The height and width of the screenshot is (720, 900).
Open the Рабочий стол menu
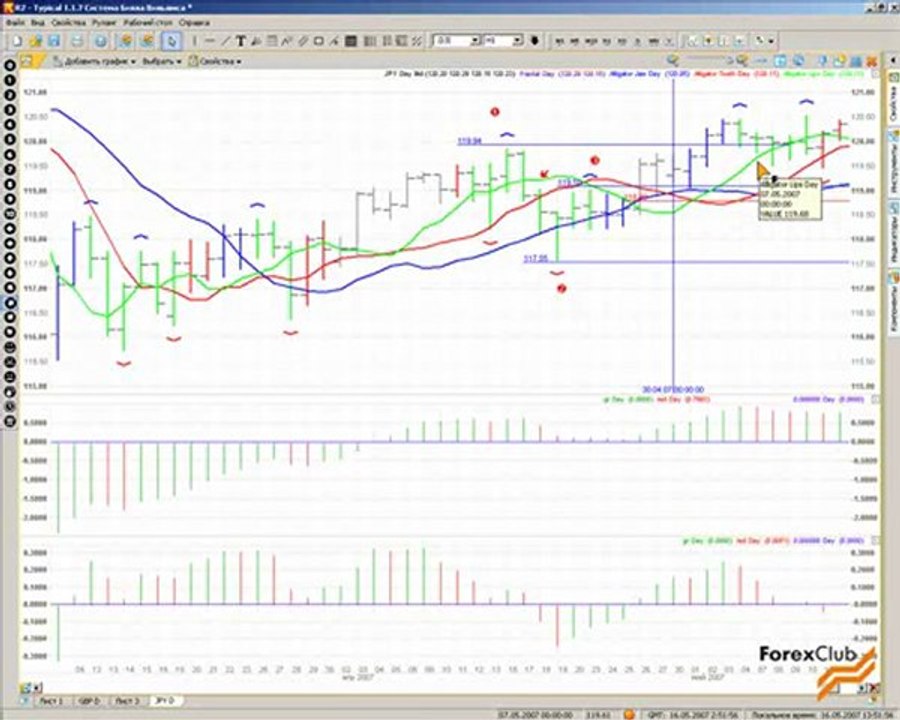(148, 23)
